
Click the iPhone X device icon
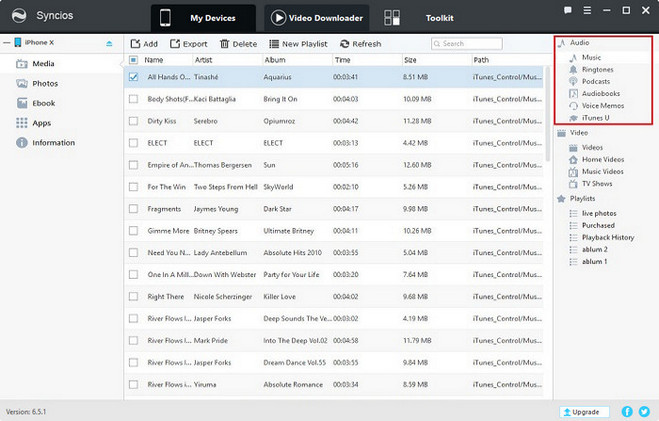click(18, 42)
